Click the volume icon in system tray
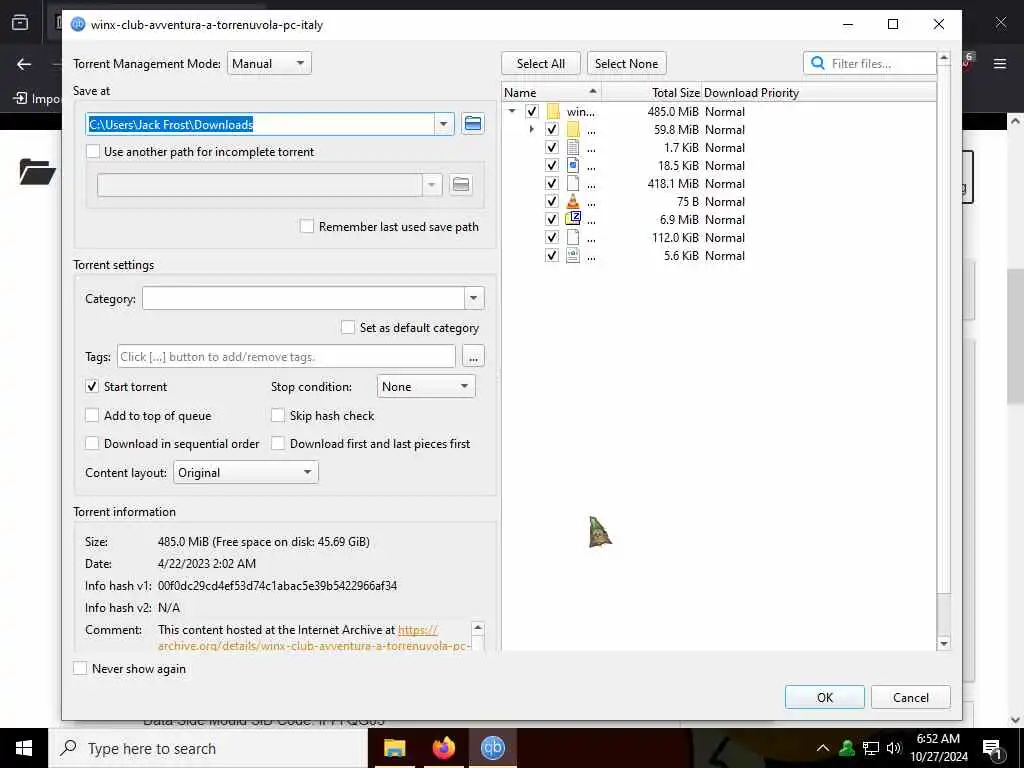This screenshot has height=768, width=1024. click(x=894, y=748)
